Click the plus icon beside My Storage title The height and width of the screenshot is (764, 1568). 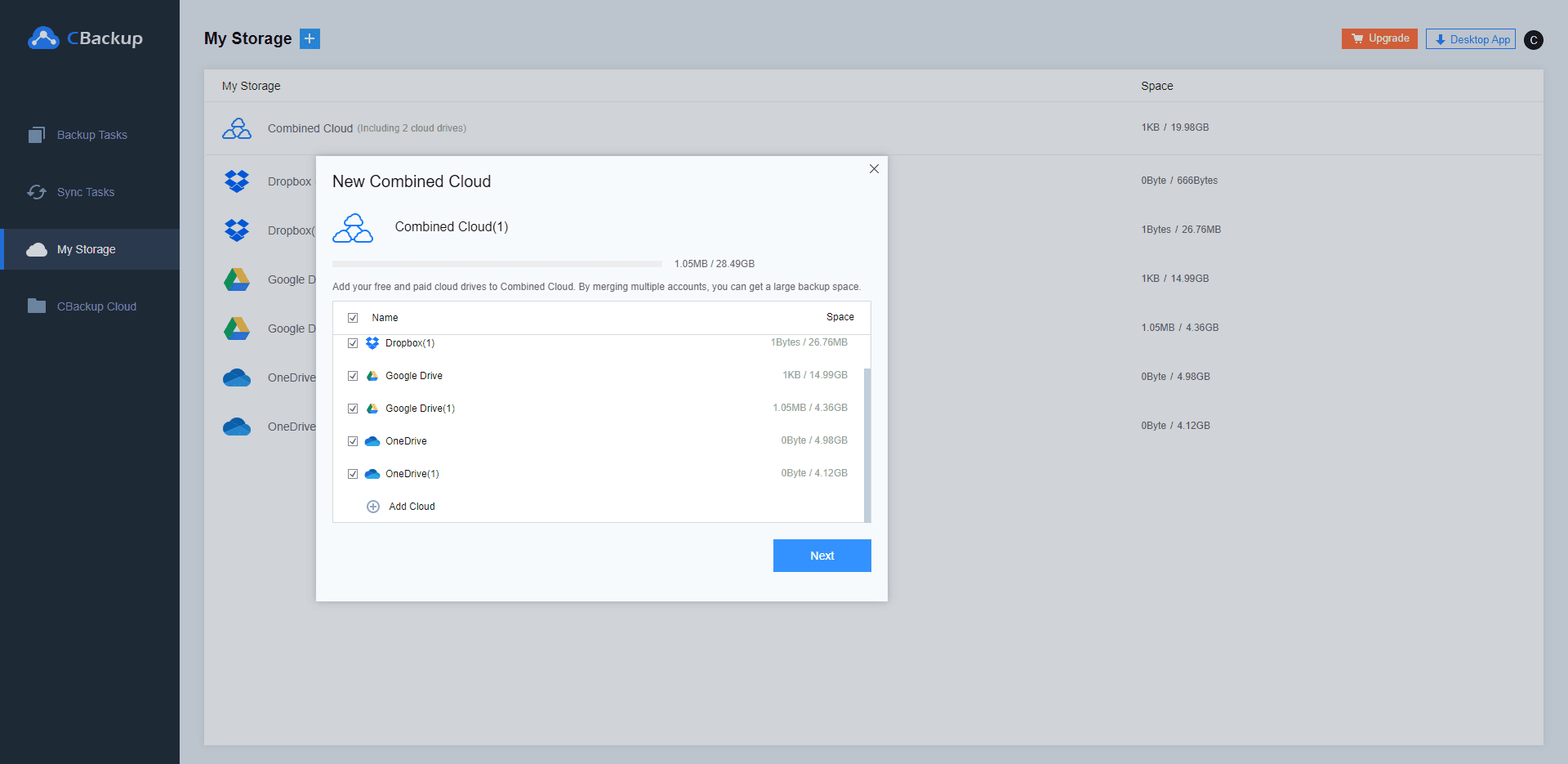point(310,38)
